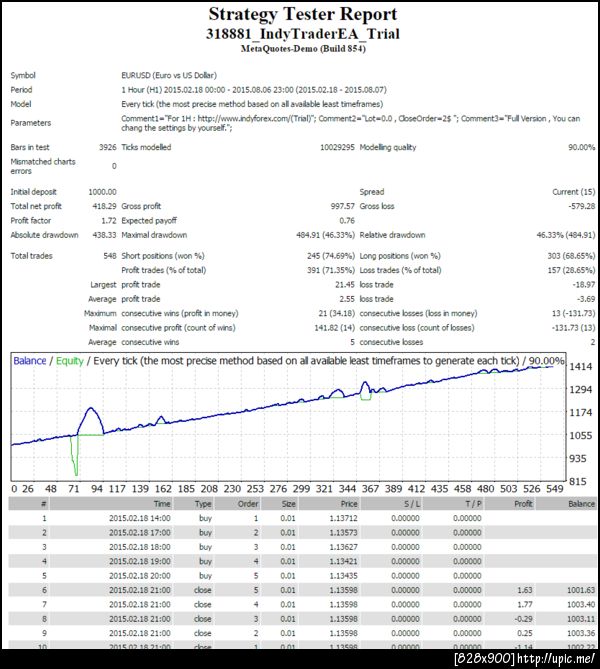Click Short positions value '245 (74.69%)'
This screenshot has height=669, width=600.
(x=331, y=256)
